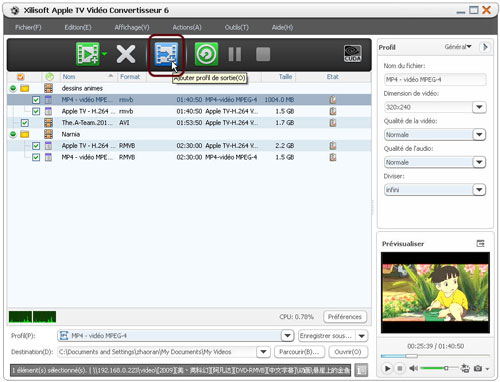Click the Pause conversion toolbar icon
This screenshot has width=500, height=382.
tap(235, 54)
